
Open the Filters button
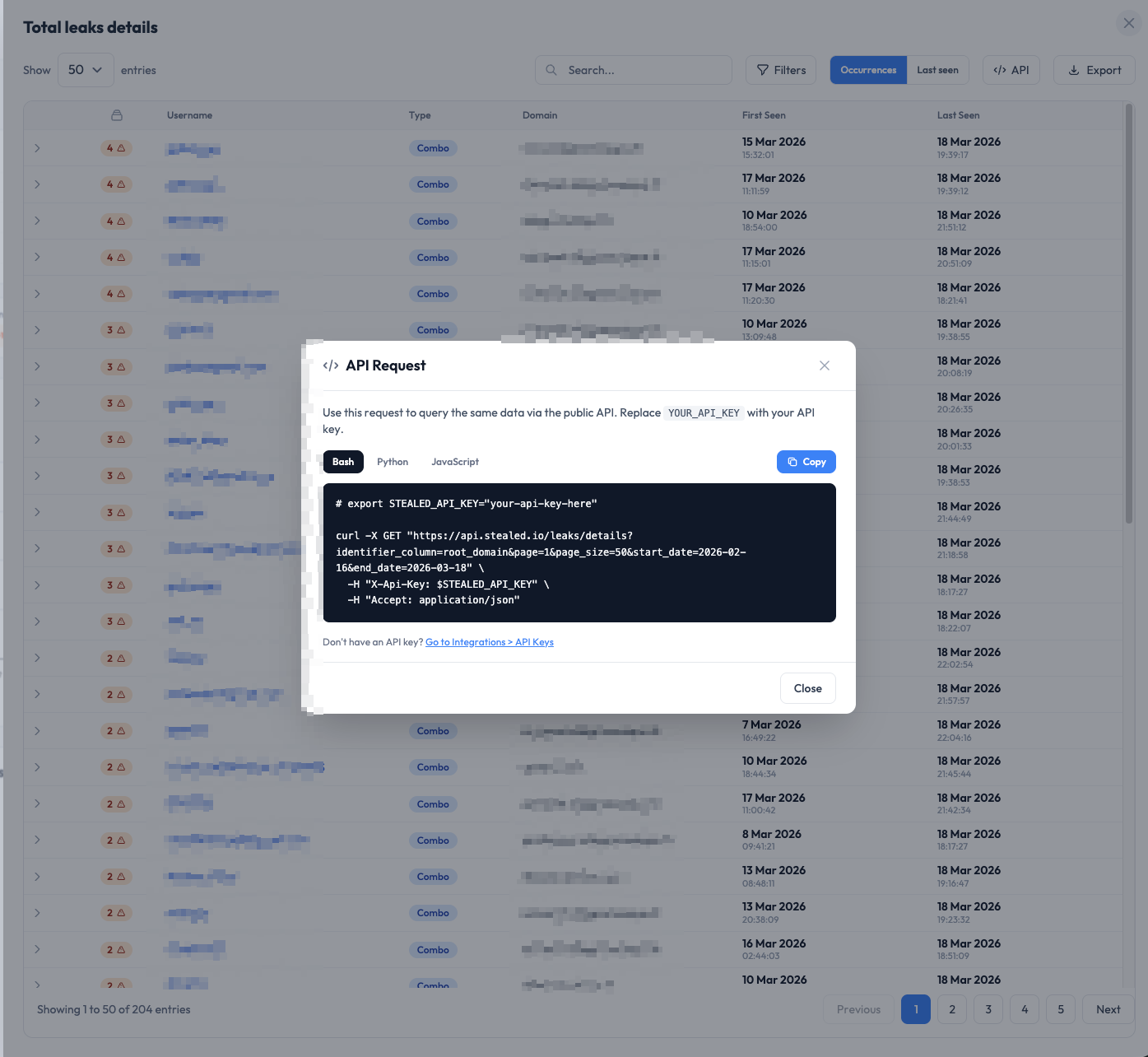coord(781,70)
